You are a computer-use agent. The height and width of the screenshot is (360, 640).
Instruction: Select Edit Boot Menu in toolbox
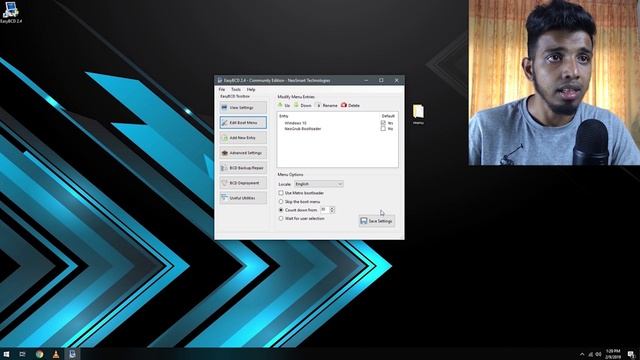pos(243,122)
